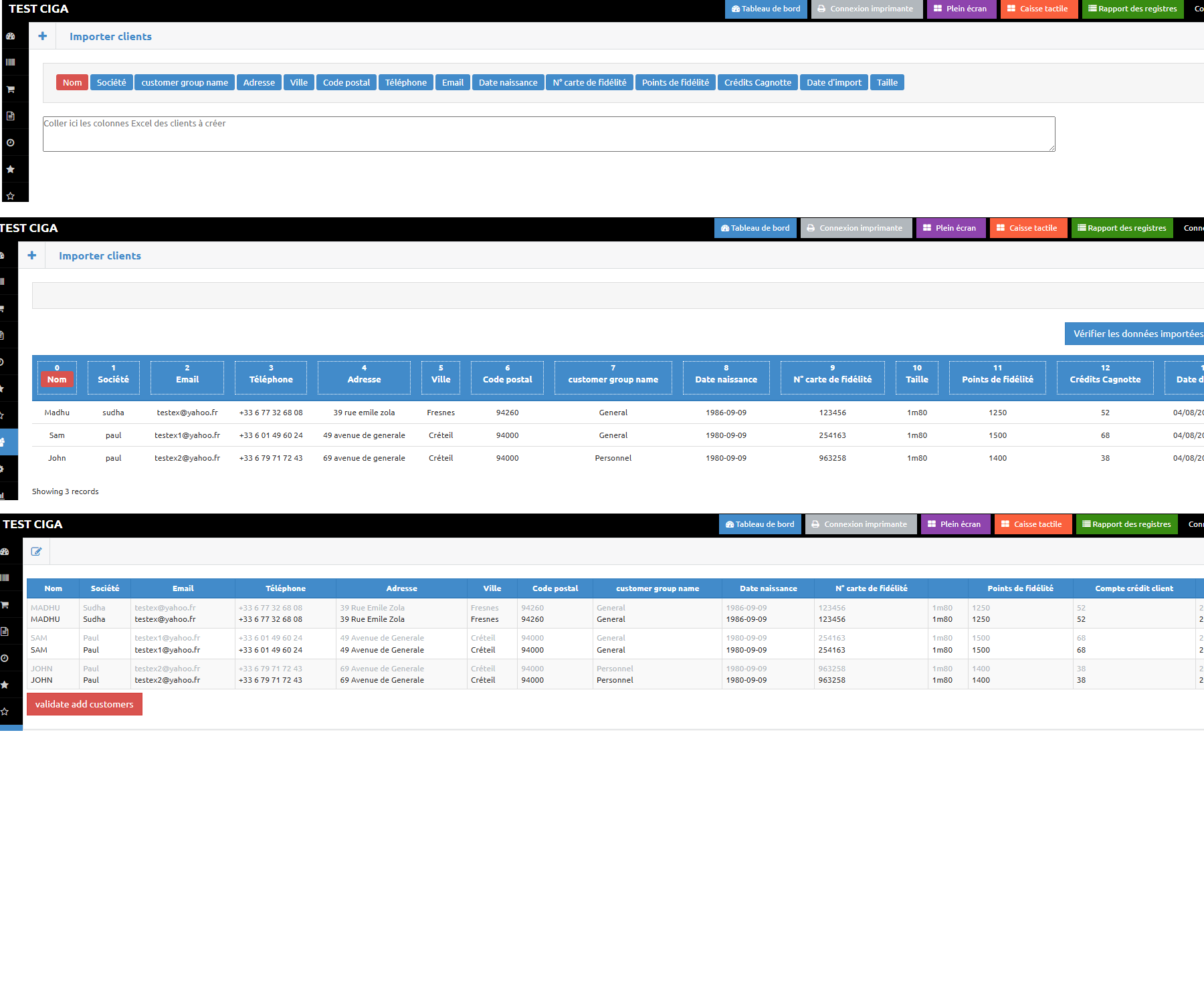Click the numbered Ville column header, index 5
The image size is (1204, 1003).
441,378
